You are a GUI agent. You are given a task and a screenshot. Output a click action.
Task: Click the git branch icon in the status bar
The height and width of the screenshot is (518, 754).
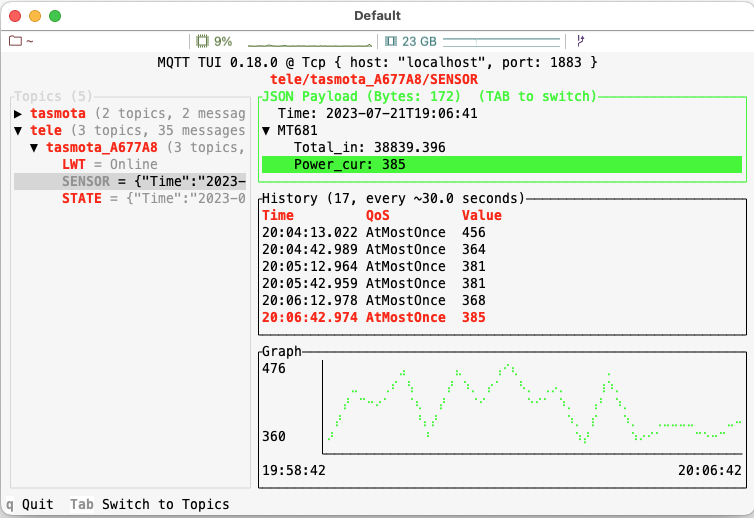tap(580, 41)
